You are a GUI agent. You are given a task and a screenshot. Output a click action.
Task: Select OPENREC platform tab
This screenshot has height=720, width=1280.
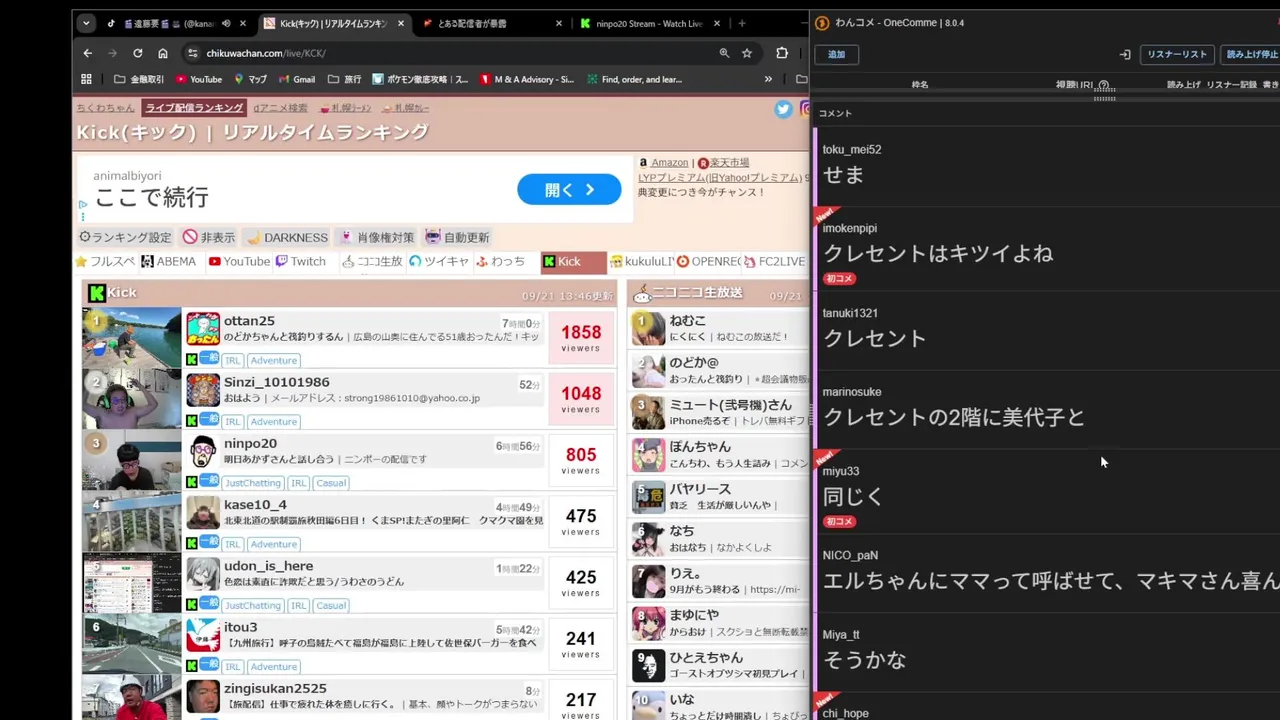709,261
